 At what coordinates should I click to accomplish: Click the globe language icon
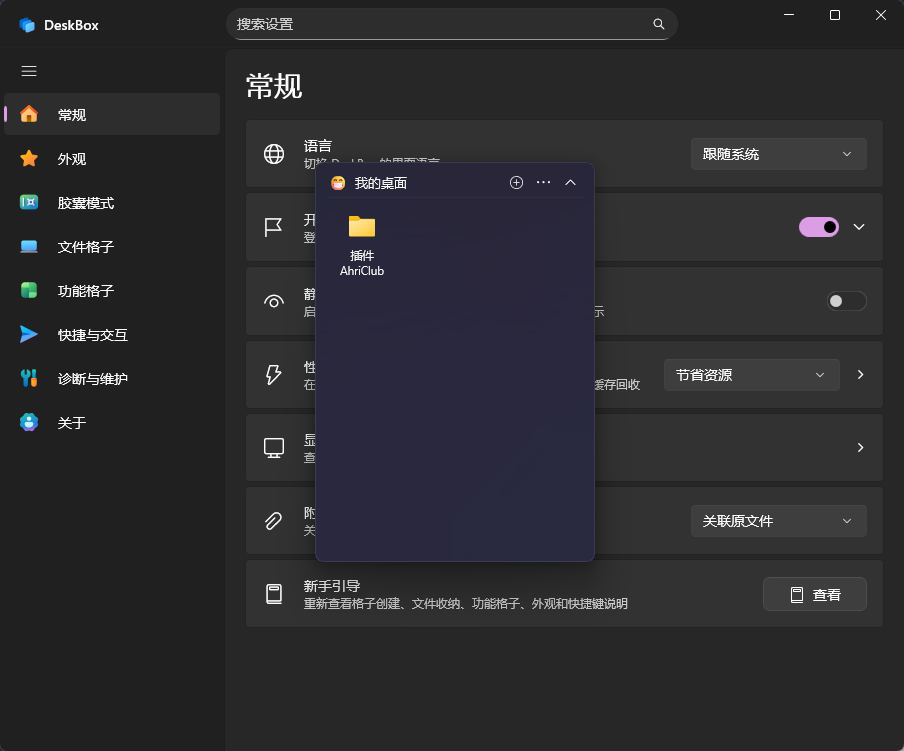[x=274, y=154]
